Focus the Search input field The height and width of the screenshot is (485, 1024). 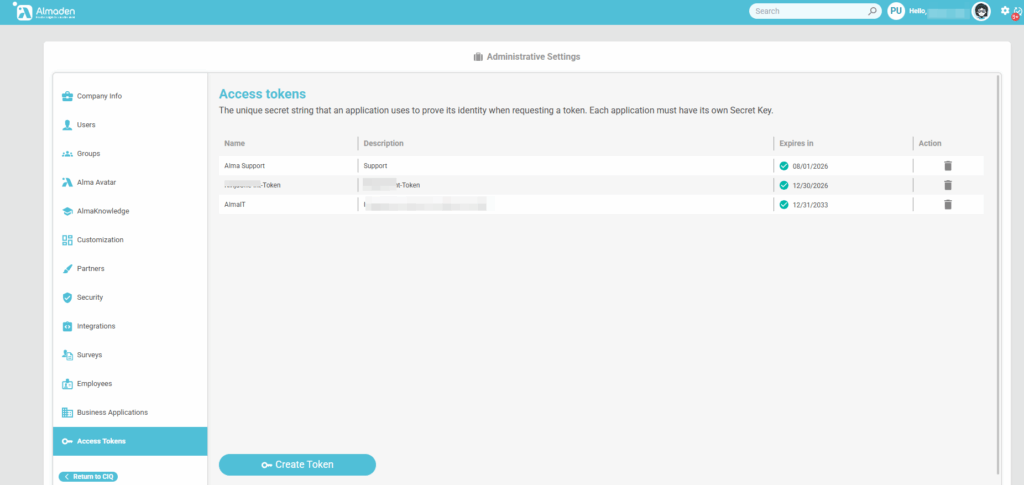(x=806, y=11)
